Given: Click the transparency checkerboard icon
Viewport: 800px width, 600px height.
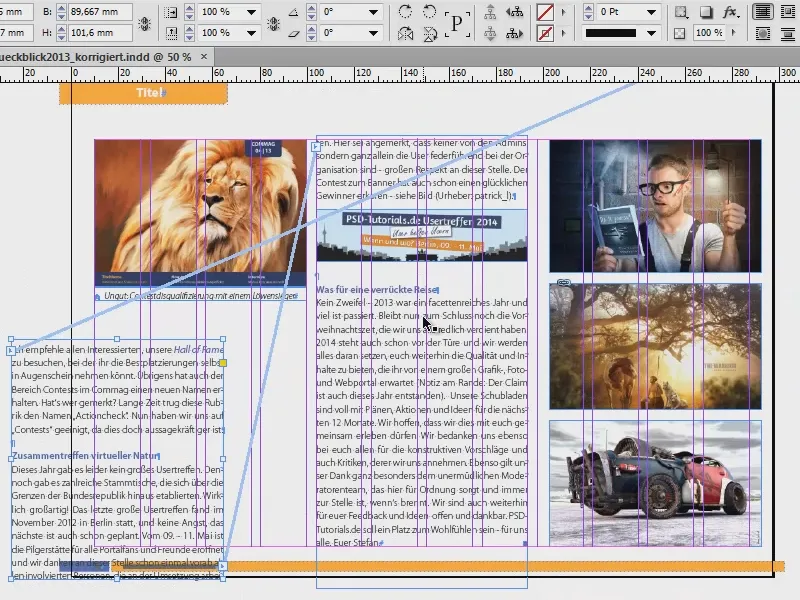Looking at the screenshot, I should click(x=680, y=33).
